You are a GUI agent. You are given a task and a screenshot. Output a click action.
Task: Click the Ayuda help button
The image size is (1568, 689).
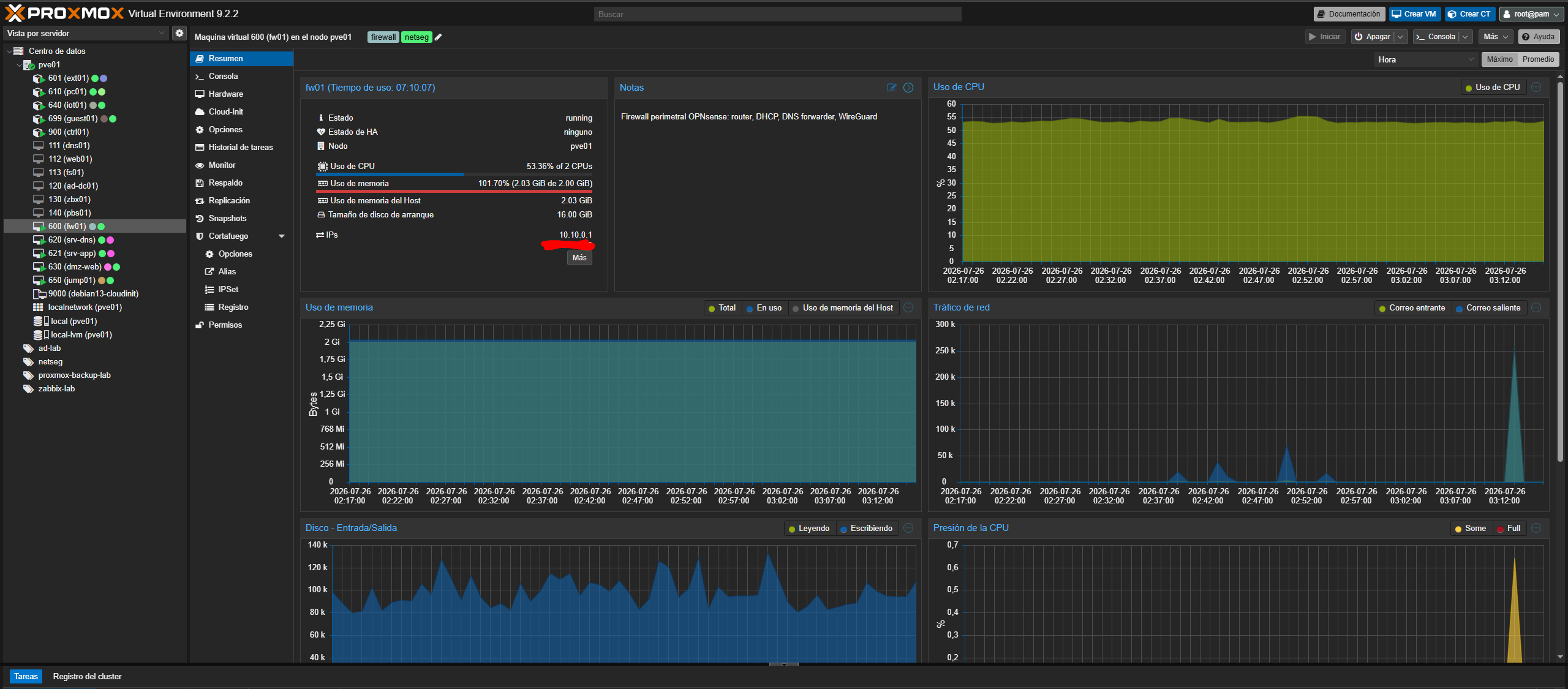click(x=1539, y=37)
